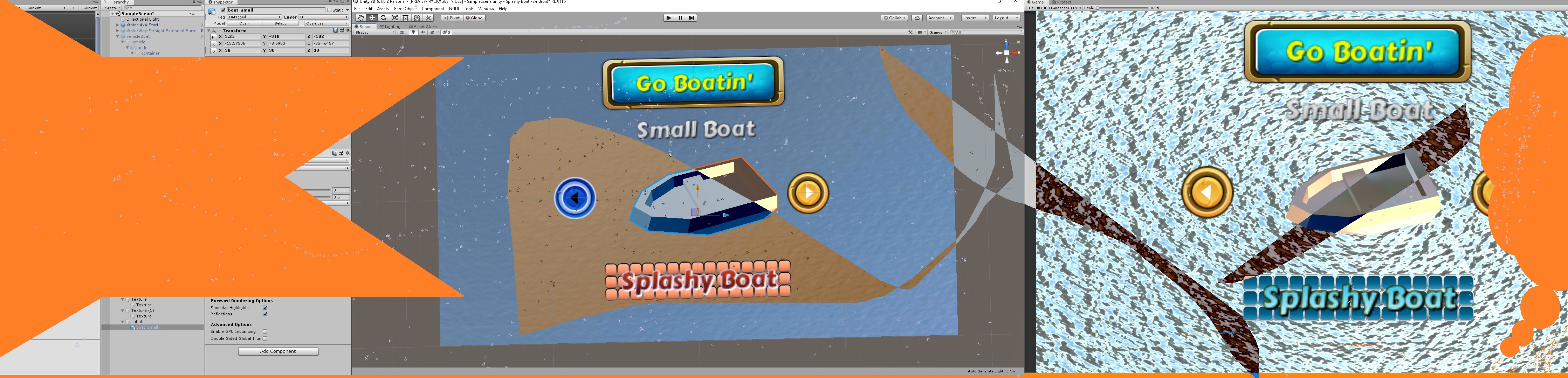Select the combined Transform tool
Viewport: 1568px width, 378px height.
click(417, 17)
